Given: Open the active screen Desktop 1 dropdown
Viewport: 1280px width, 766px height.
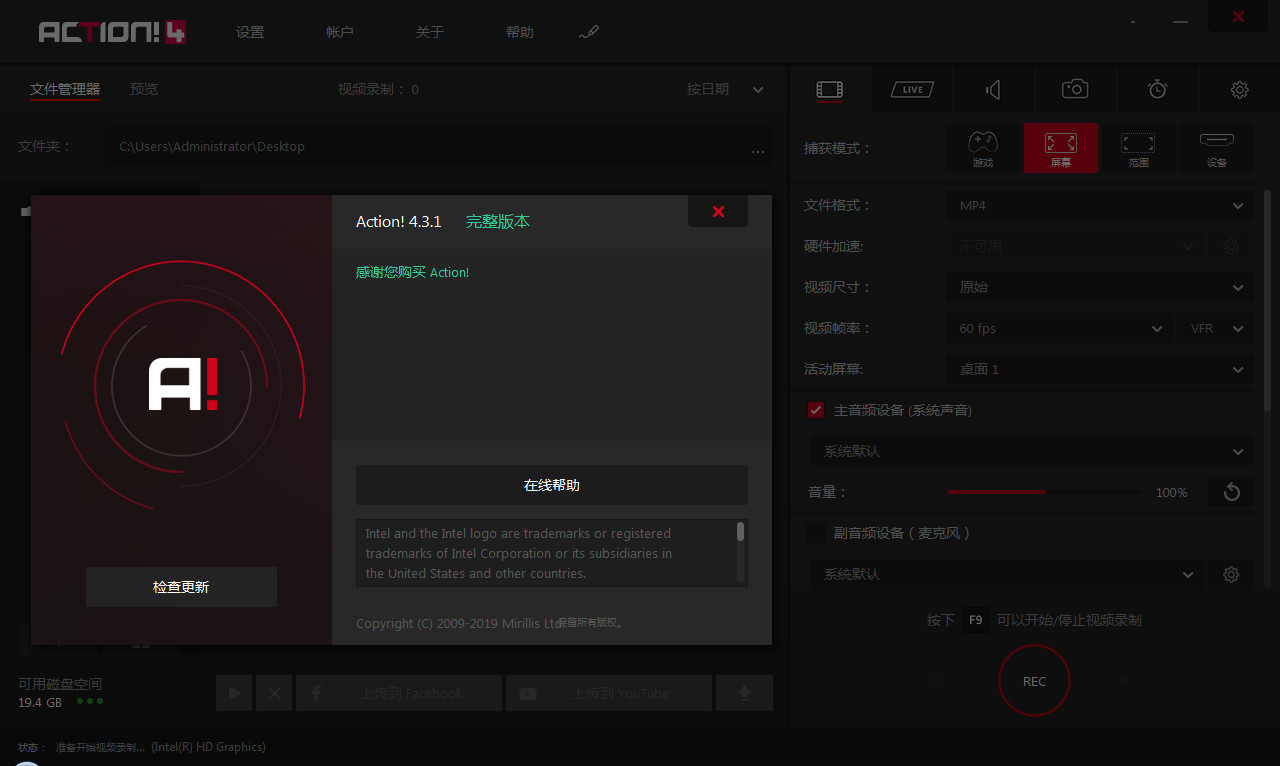Looking at the screenshot, I should 1099,369.
